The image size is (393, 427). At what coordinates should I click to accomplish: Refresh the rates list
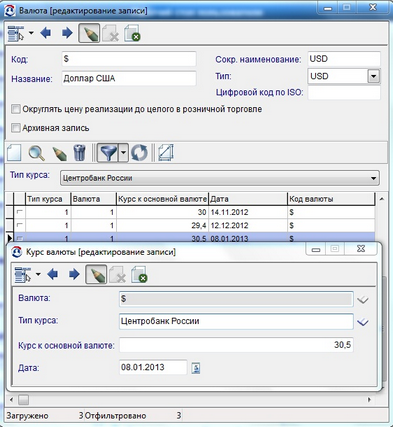point(139,153)
